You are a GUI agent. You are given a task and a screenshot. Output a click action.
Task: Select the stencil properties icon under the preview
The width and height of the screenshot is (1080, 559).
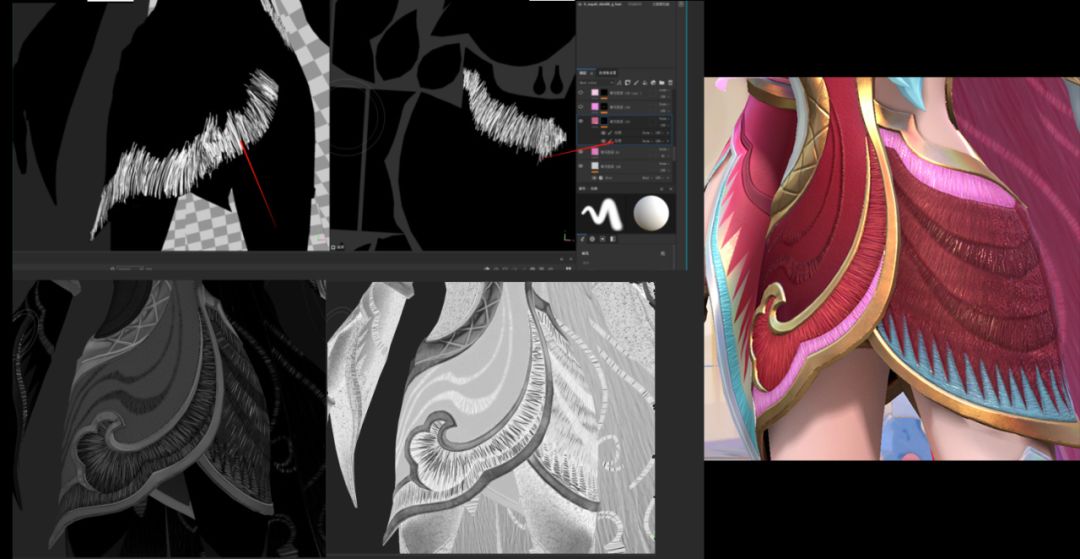(602, 239)
